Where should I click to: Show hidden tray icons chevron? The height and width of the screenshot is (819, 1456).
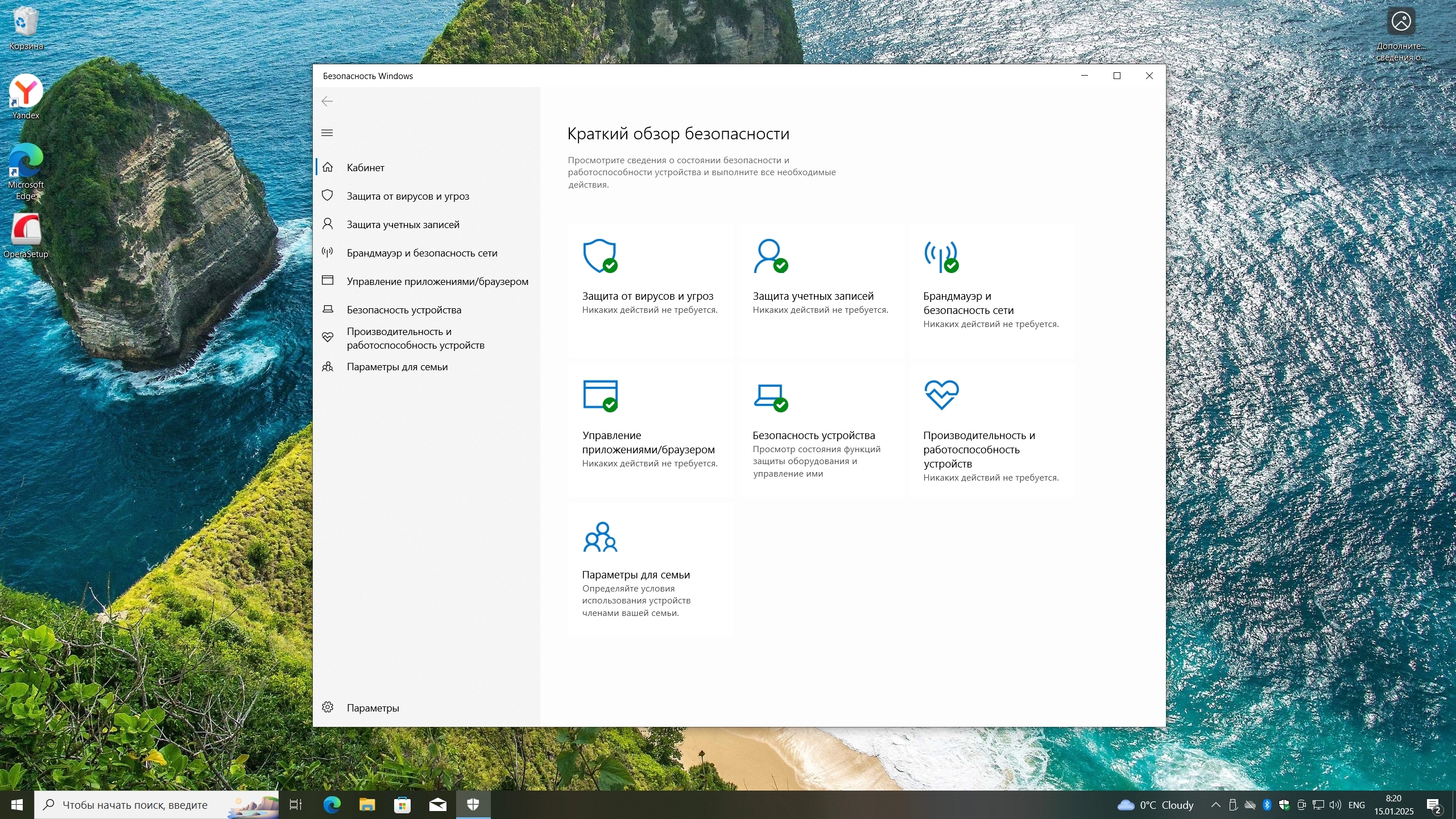click(1215, 805)
